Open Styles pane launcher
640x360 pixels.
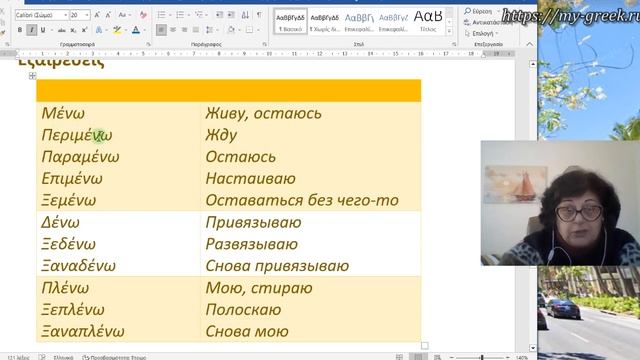coord(454,44)
